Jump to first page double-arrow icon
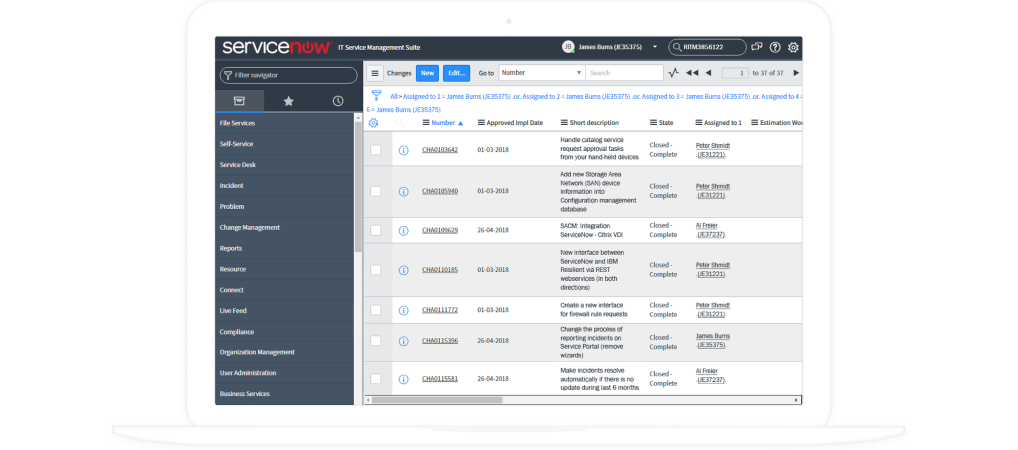Viewport: 1018px width, 450px height. coord(692,73)
